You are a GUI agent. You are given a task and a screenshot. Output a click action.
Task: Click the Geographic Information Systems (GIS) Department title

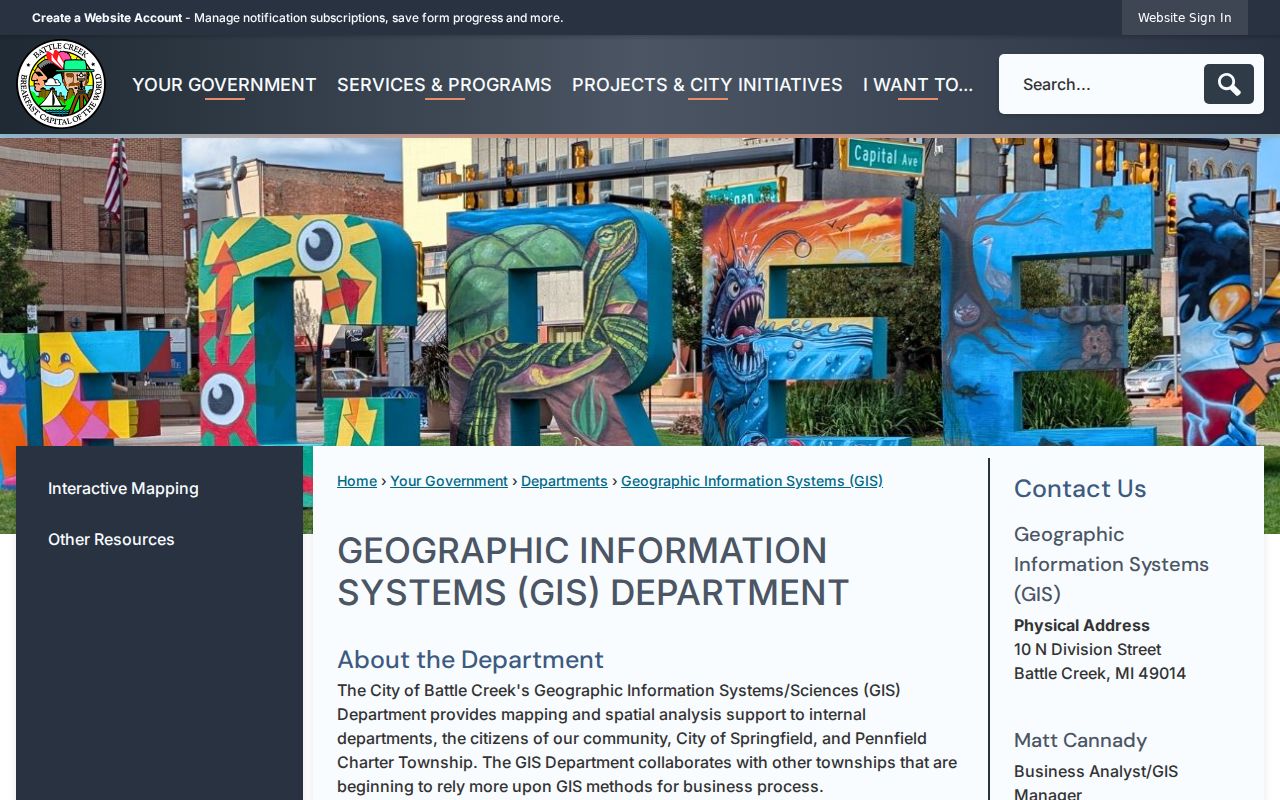[593, 571]
